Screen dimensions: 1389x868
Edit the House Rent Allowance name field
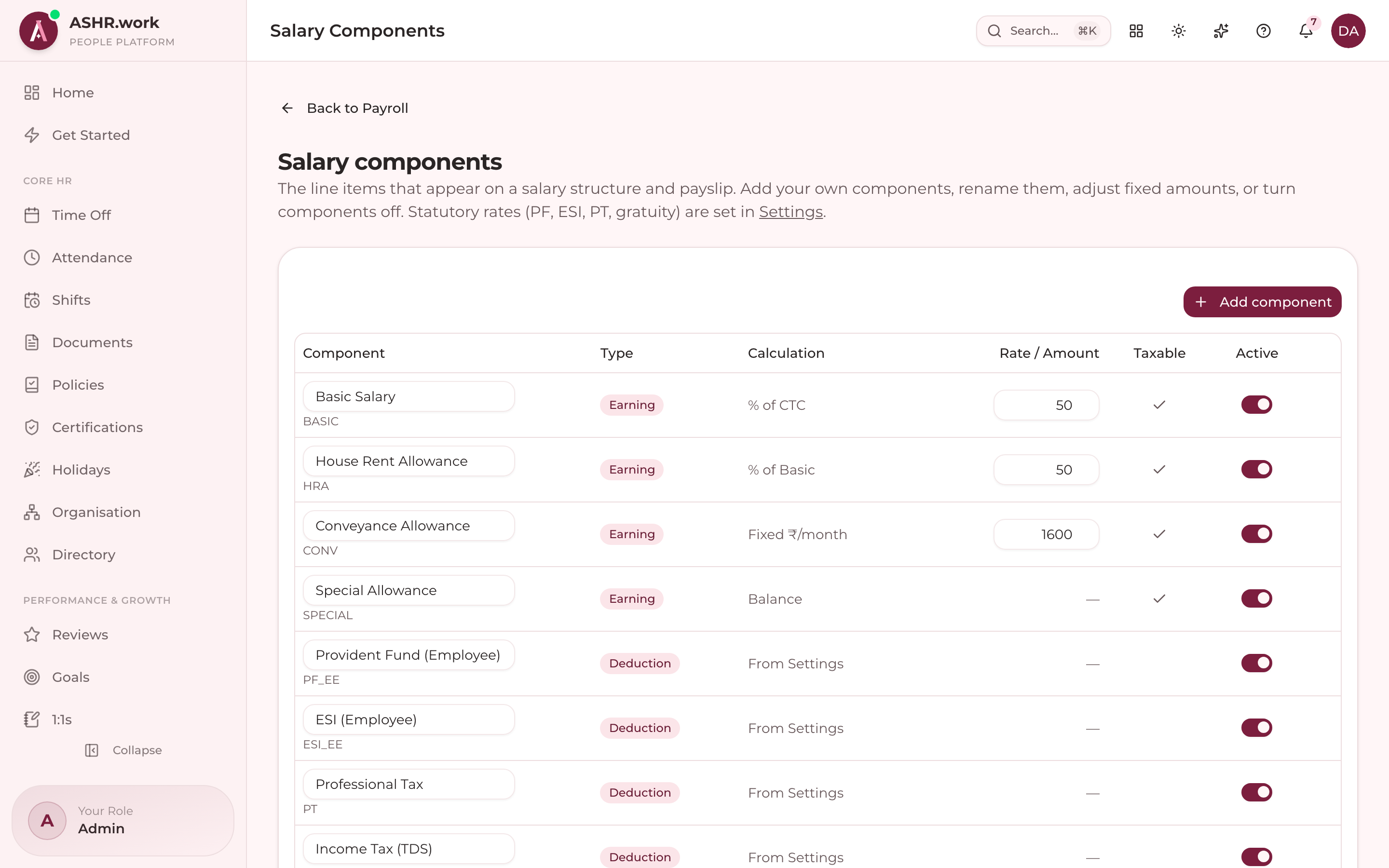[409, 461]
